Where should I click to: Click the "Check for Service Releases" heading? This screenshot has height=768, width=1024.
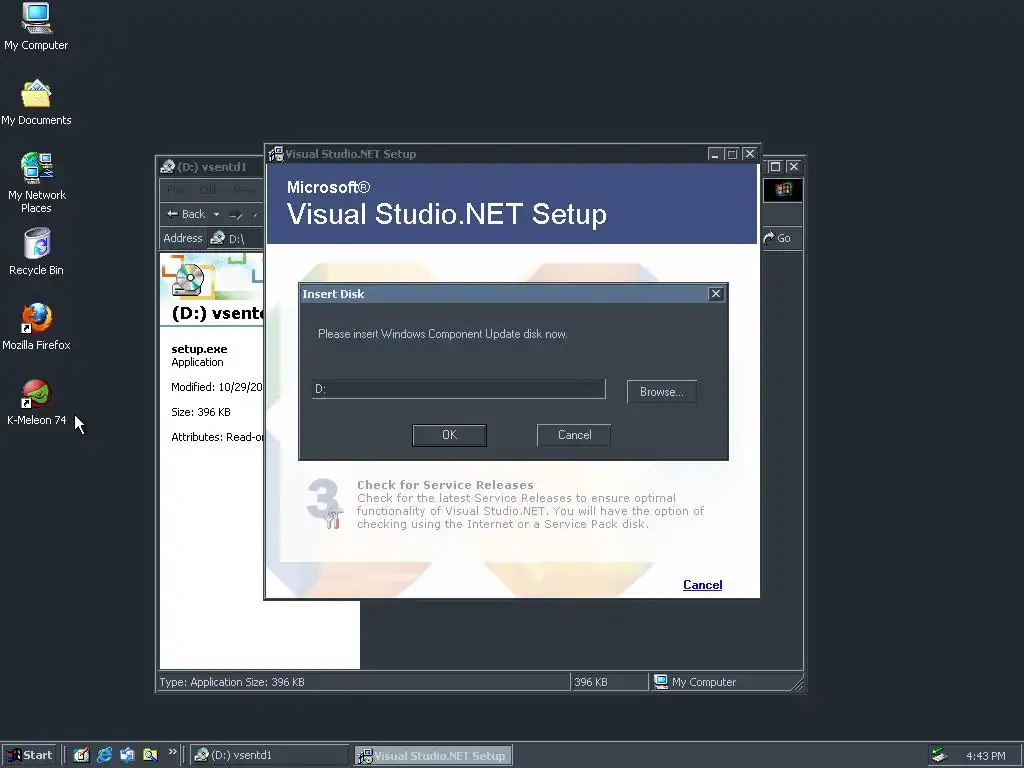[x=445, y=485]
